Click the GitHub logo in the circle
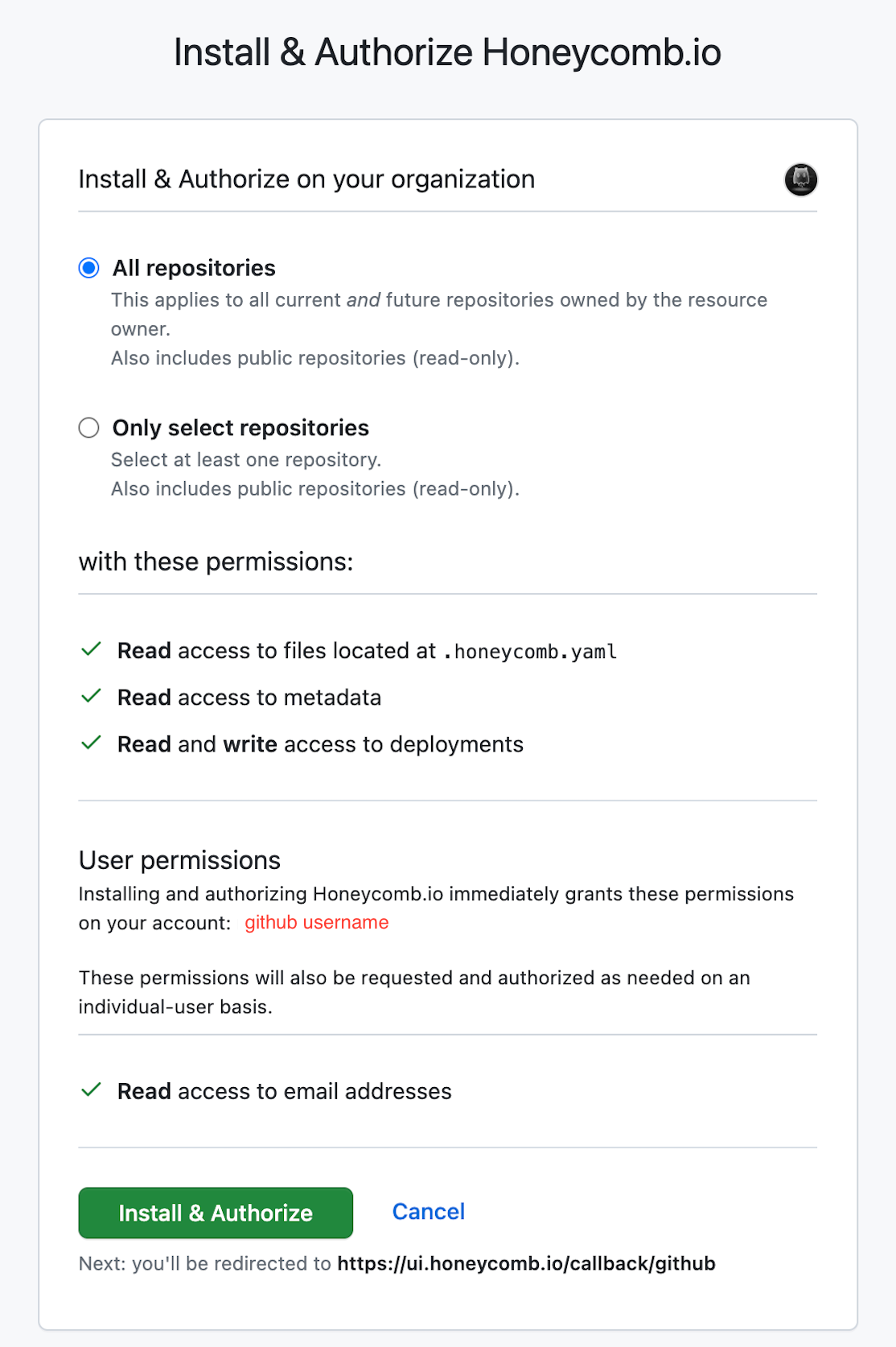896x1347 pixels. point(800,179)
